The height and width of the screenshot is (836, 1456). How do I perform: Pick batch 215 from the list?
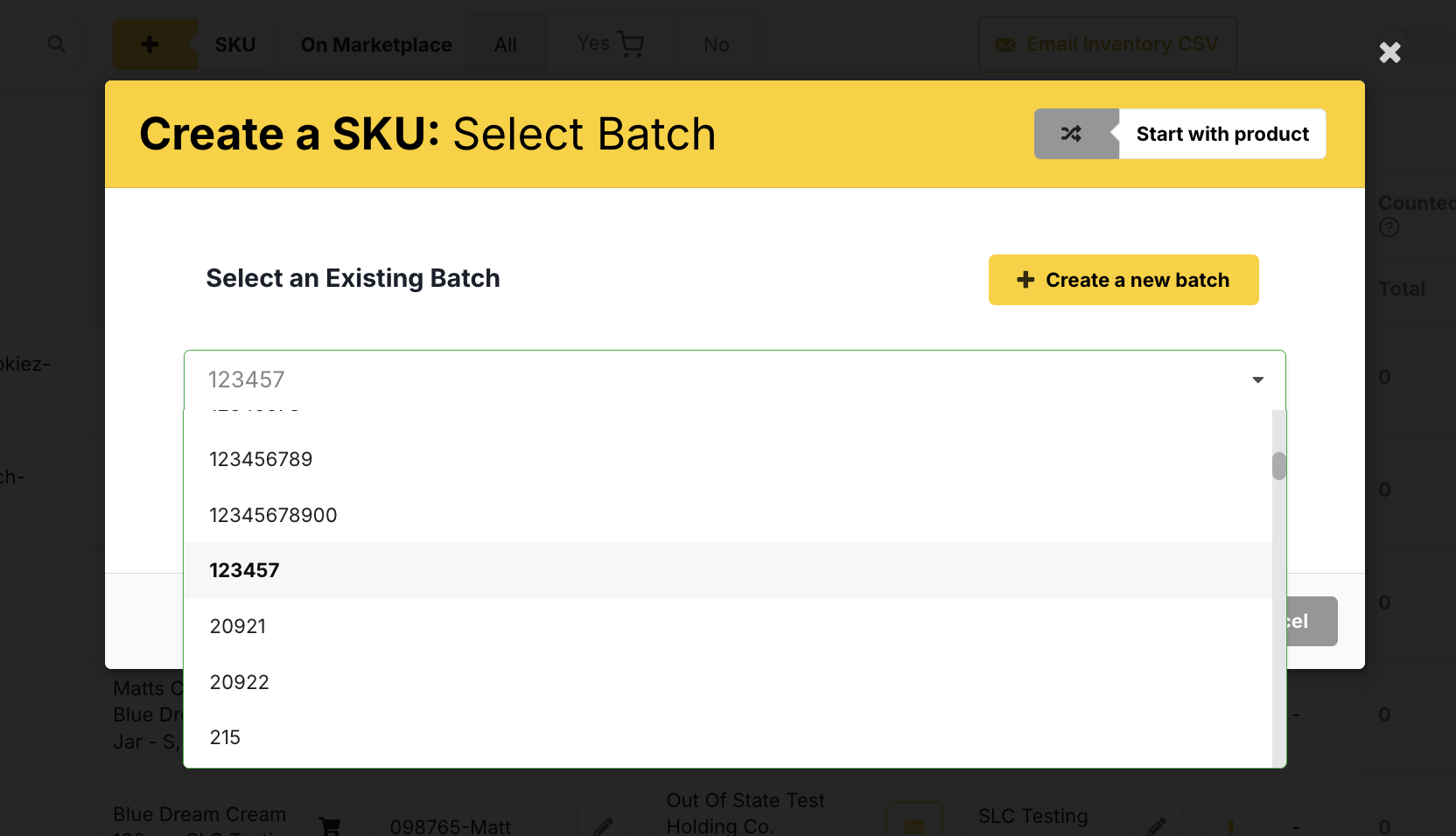coord(225,737)
